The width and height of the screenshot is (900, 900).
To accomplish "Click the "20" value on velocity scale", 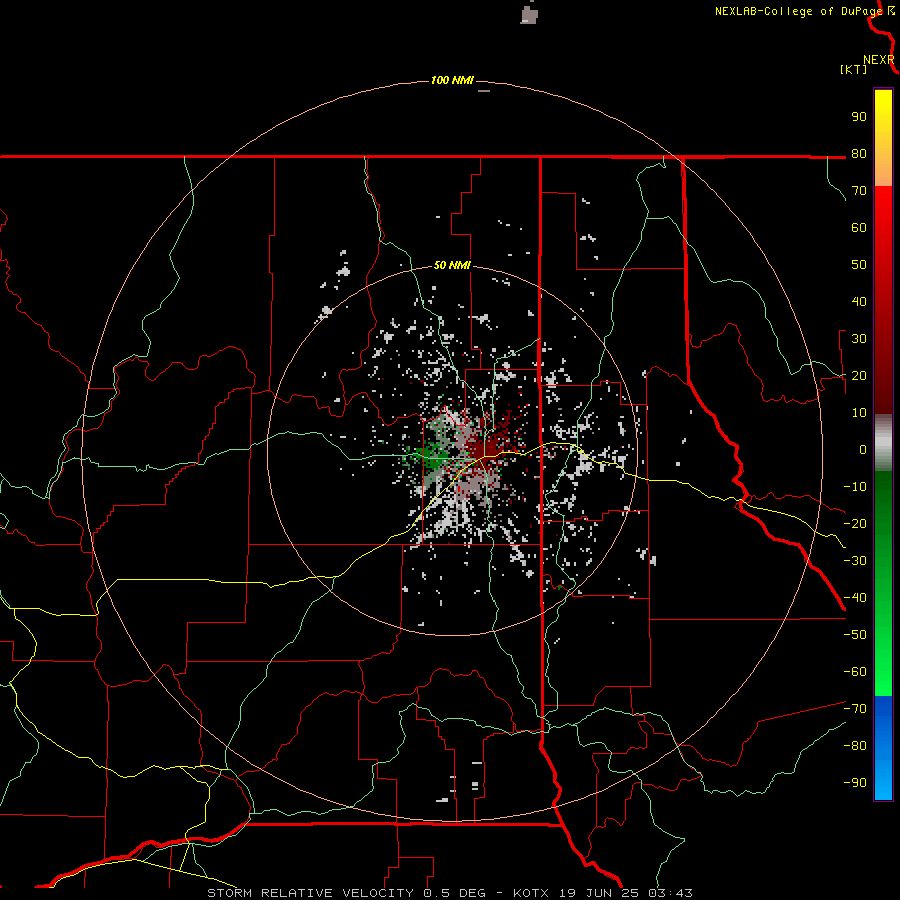I will coord(859,375).
